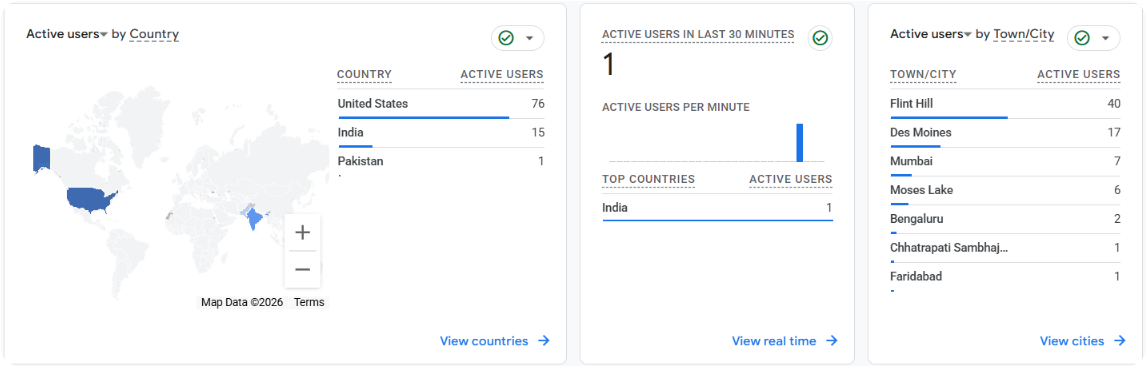Click View countries link
The image size is (1147, 367).
(x=484, y=341)
